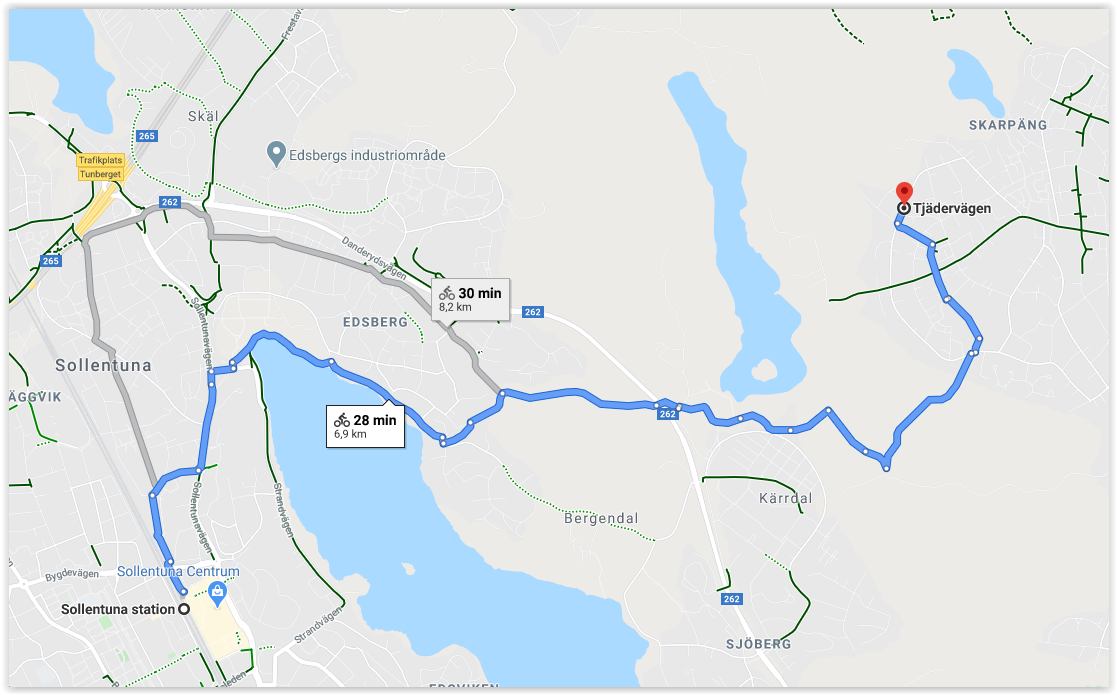The height and width of the screenshot is (695, 1117).
Task: Select the alternative 30 min 8,2 km route
Action: 470,299
